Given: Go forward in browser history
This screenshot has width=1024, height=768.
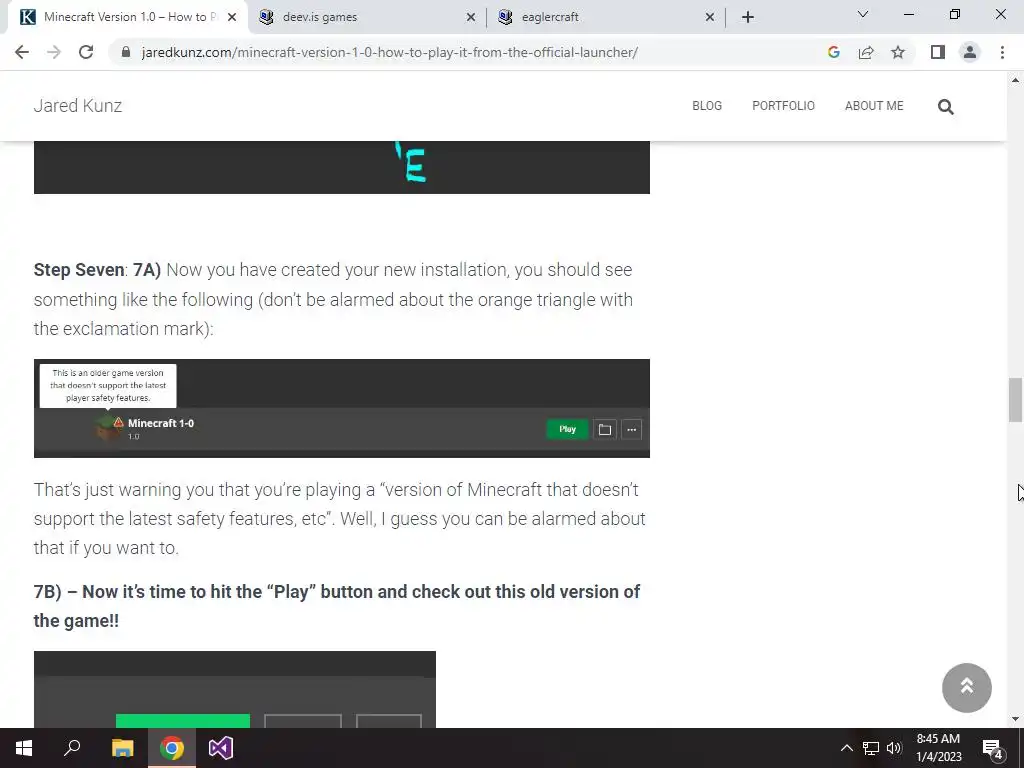Looking at the screenshot, I should [x=54, y=52].
